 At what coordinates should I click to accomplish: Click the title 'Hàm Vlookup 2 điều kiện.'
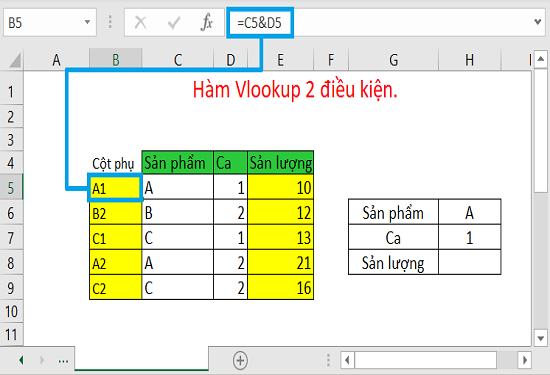point(295,90)
